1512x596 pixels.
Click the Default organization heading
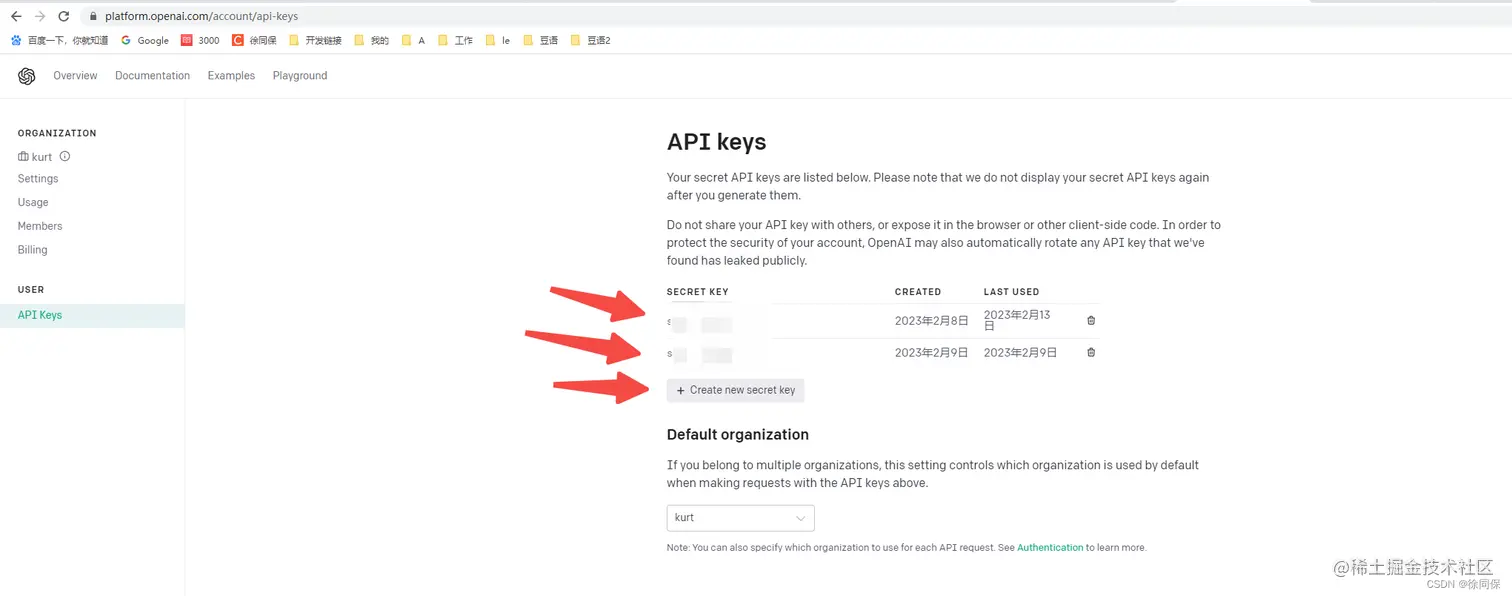[x=738, y=435]
